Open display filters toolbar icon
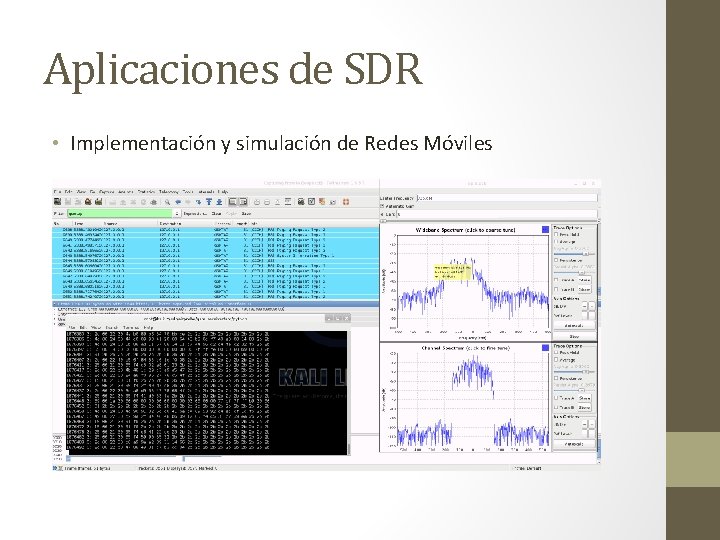 tap(311, 202)
